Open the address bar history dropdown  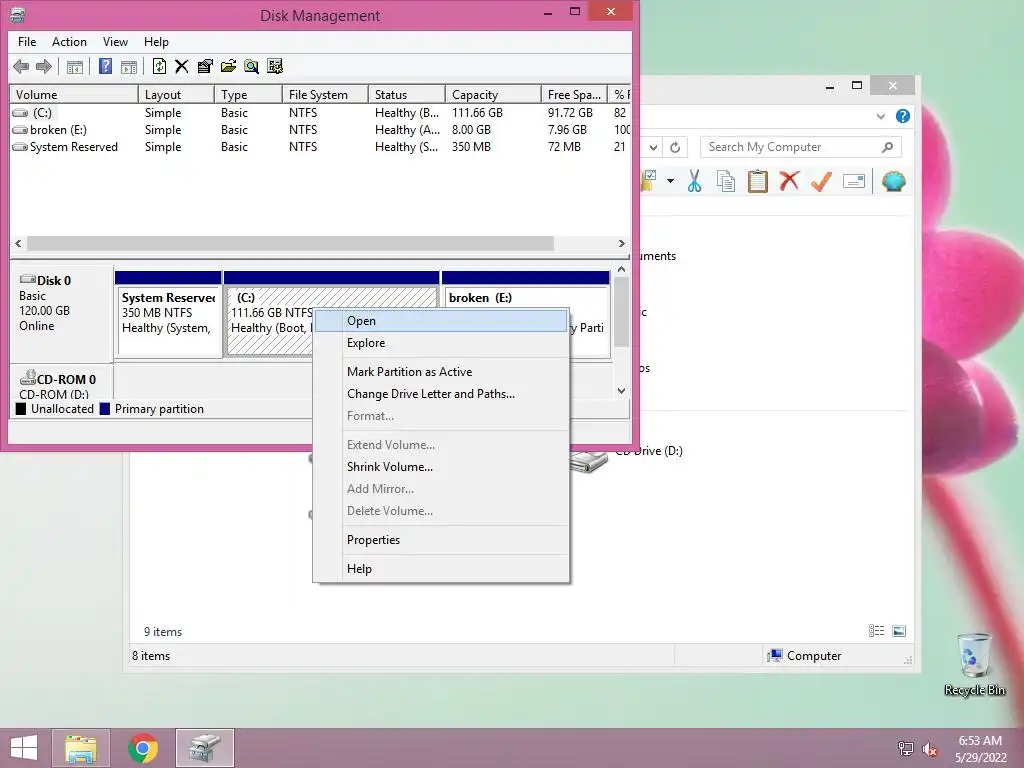(x=653, y=148)
